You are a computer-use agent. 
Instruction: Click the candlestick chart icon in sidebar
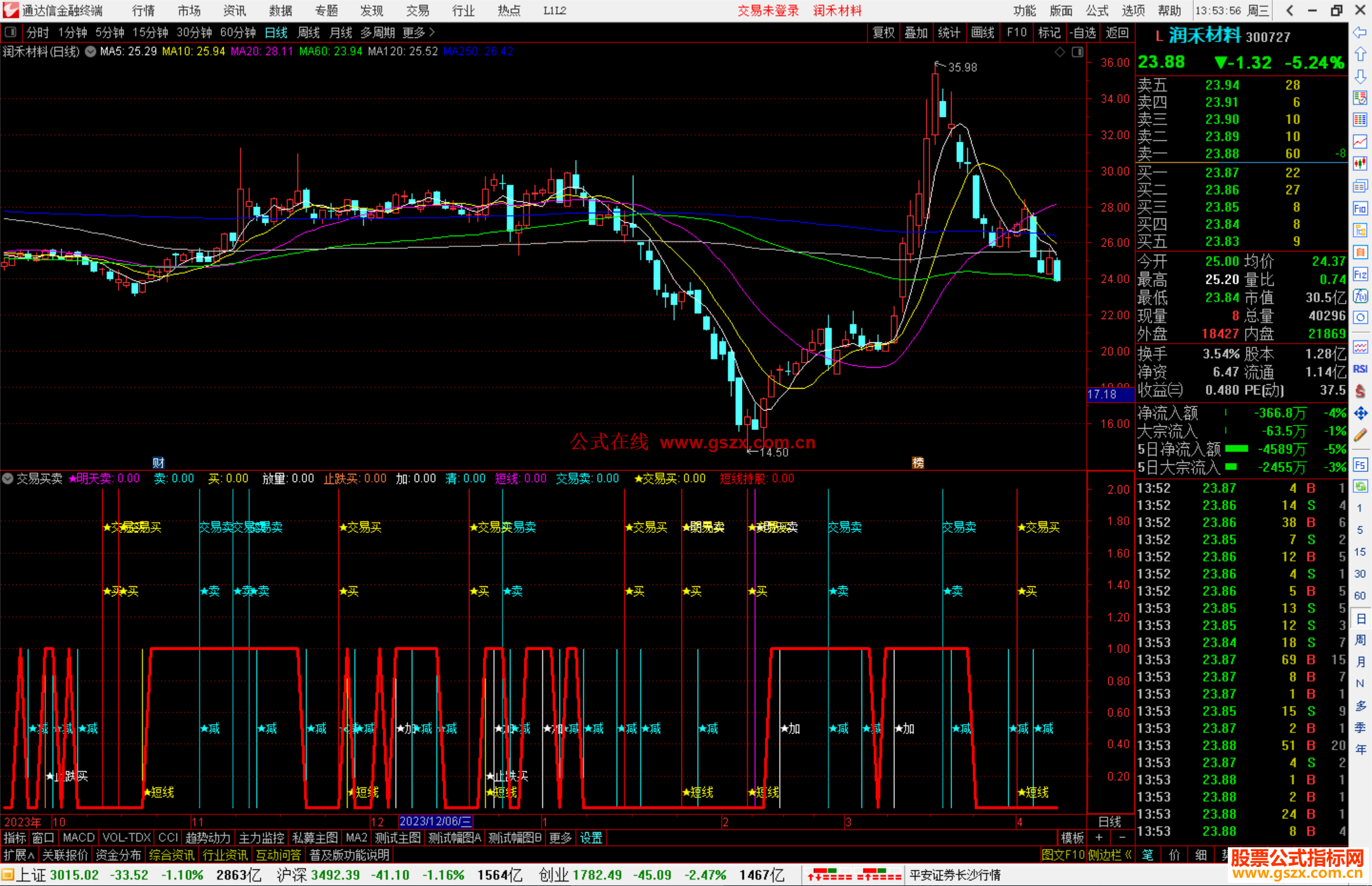[x=1360, y=163]
